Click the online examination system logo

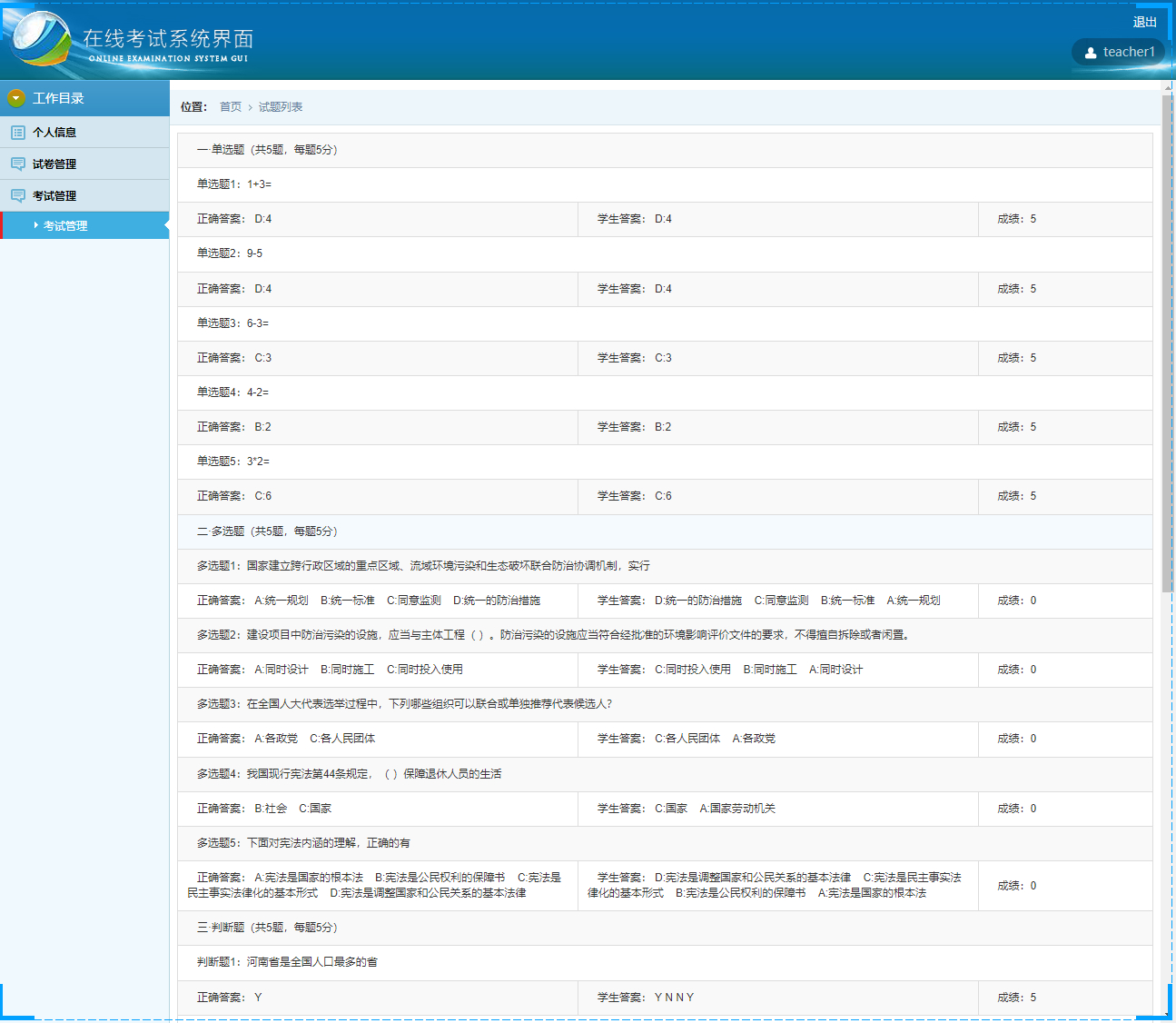point(41,41)
